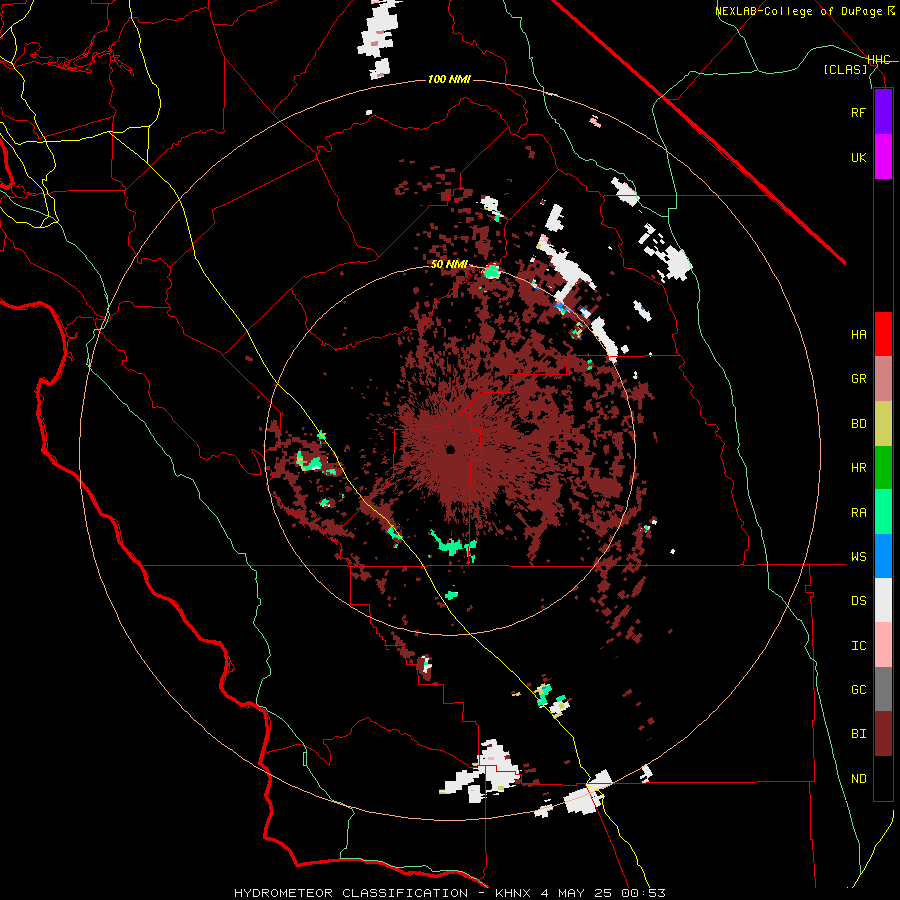Viewport: 900px width, 900px height.
Task: Click the GR legend label
Action: click(x=858, y=379)
